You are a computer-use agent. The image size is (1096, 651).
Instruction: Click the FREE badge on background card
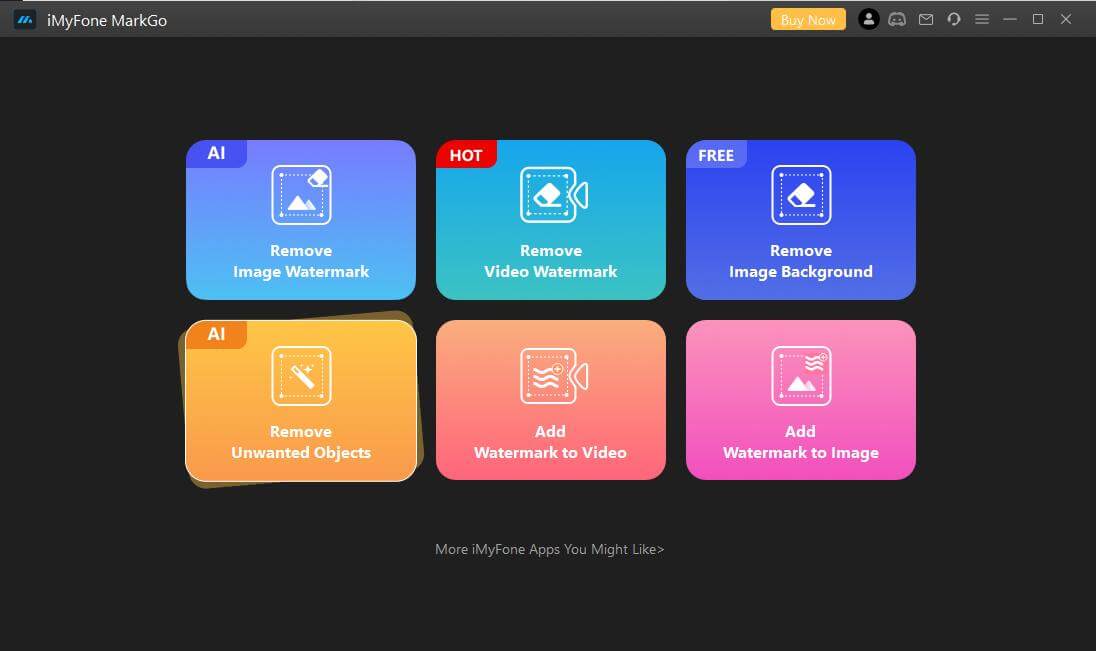[715, 155]
